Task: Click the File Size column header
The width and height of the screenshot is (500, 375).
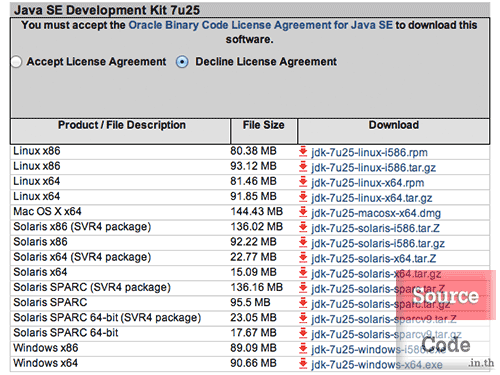Action: pos(263,125)
